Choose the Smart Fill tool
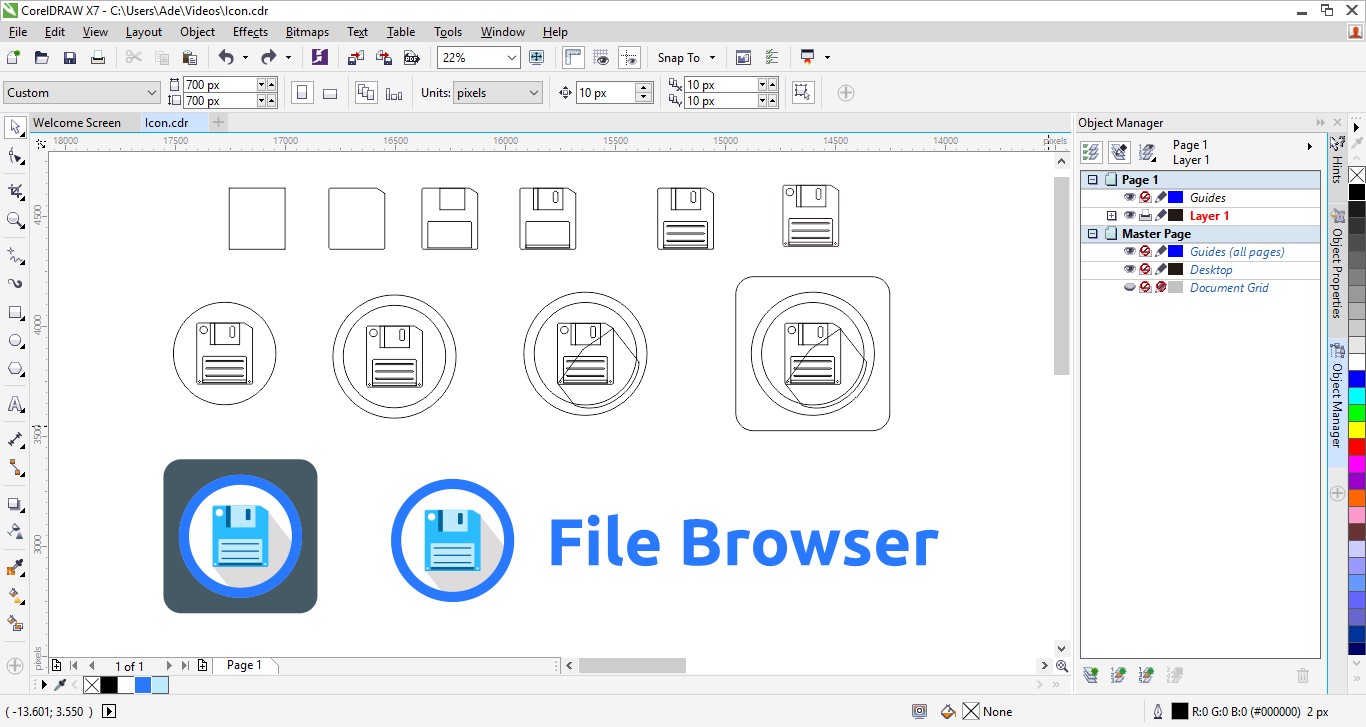 [x=15, y=624]
